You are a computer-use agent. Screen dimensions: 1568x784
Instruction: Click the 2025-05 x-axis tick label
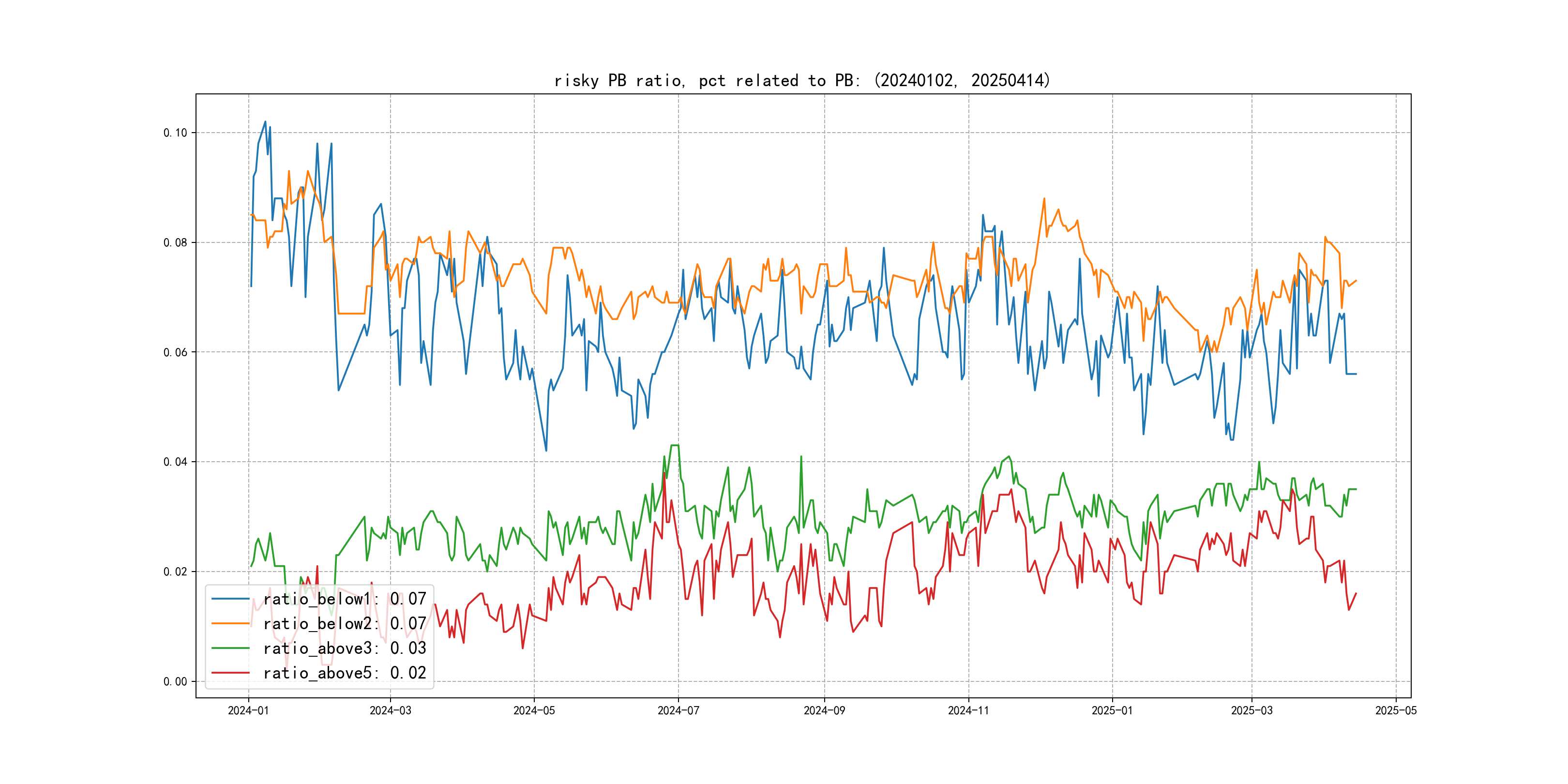pos(1396,710)
